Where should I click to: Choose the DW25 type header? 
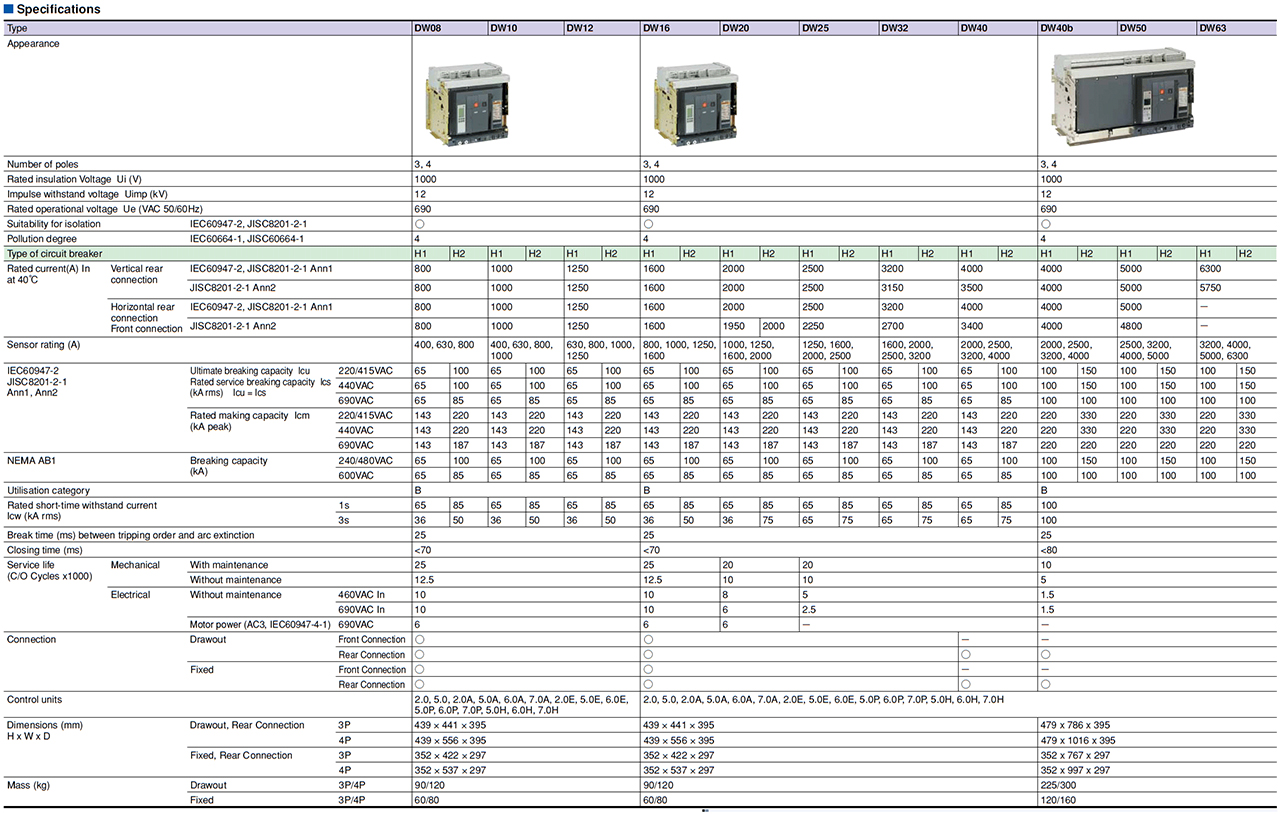[x=813, y=28]
